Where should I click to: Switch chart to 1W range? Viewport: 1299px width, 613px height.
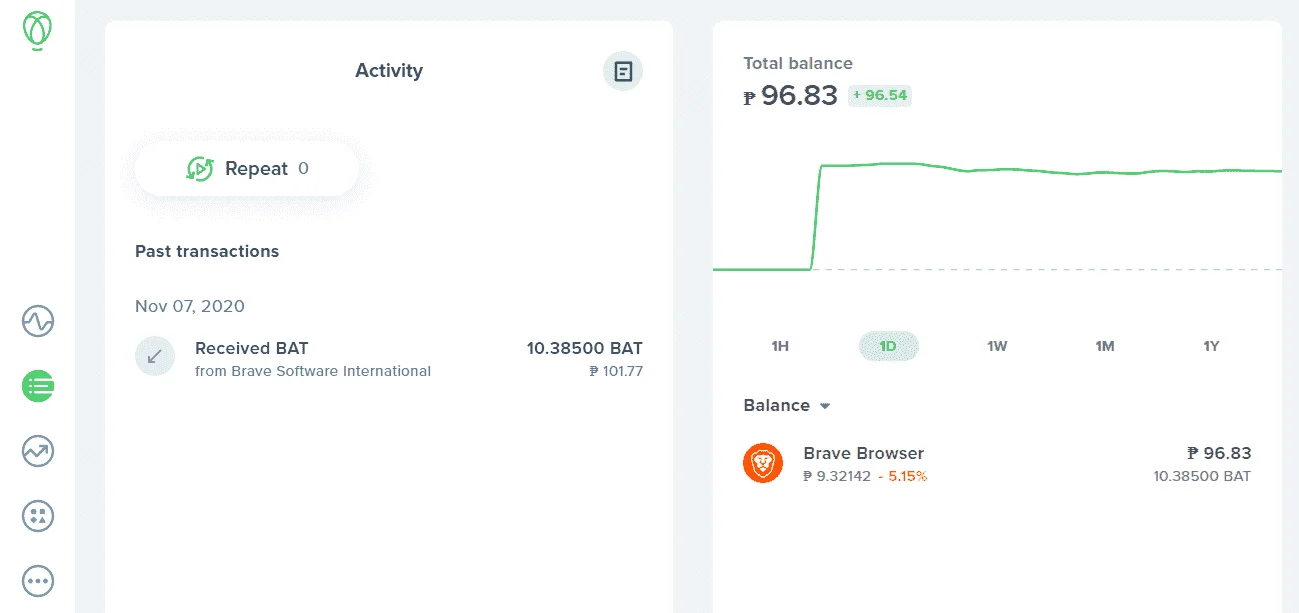997,346
